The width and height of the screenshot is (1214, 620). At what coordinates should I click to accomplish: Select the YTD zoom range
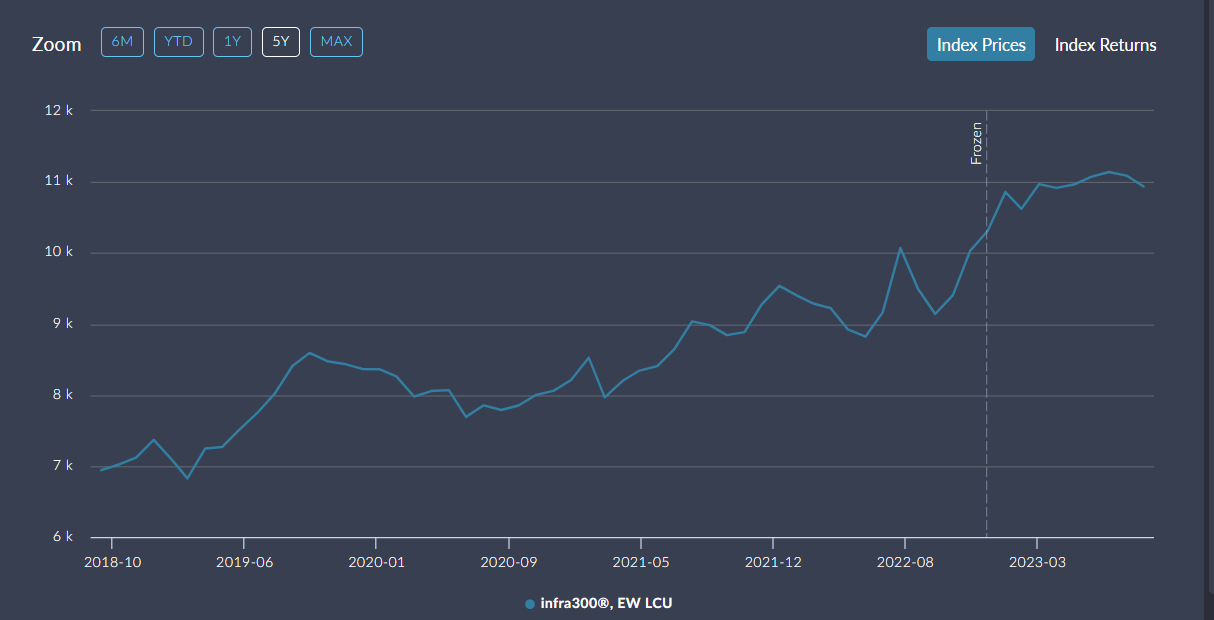[179, 42]
